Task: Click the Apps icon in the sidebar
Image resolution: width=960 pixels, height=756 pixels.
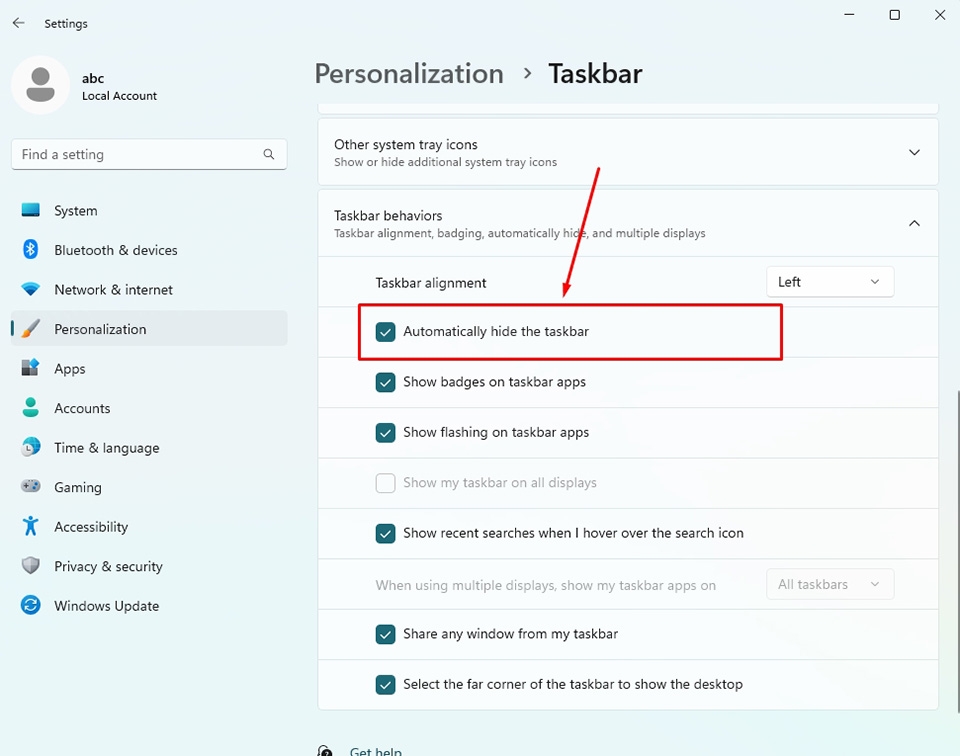Action: pos(31,368)
